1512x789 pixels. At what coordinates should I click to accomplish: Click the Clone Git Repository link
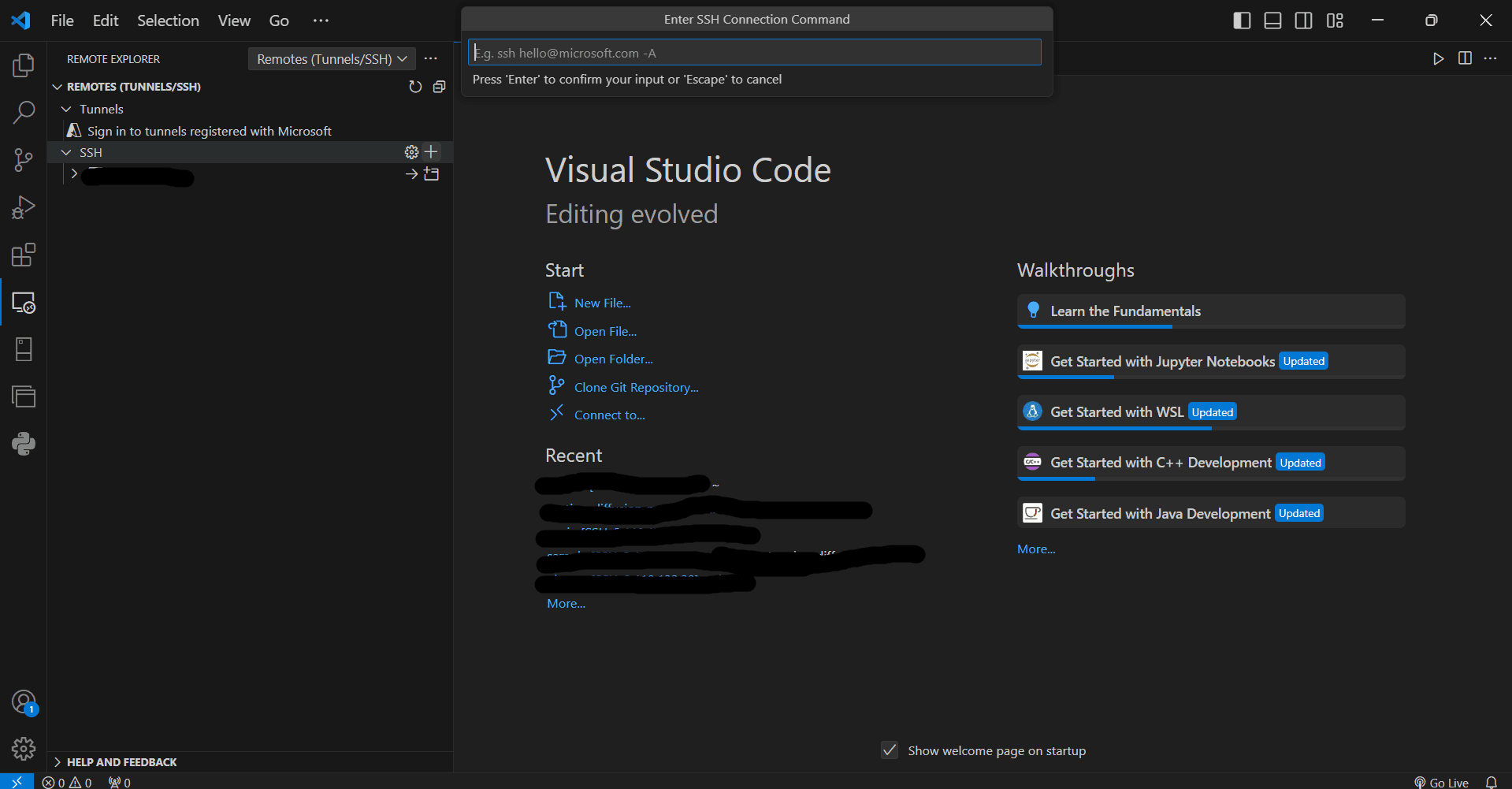[636, 387]
